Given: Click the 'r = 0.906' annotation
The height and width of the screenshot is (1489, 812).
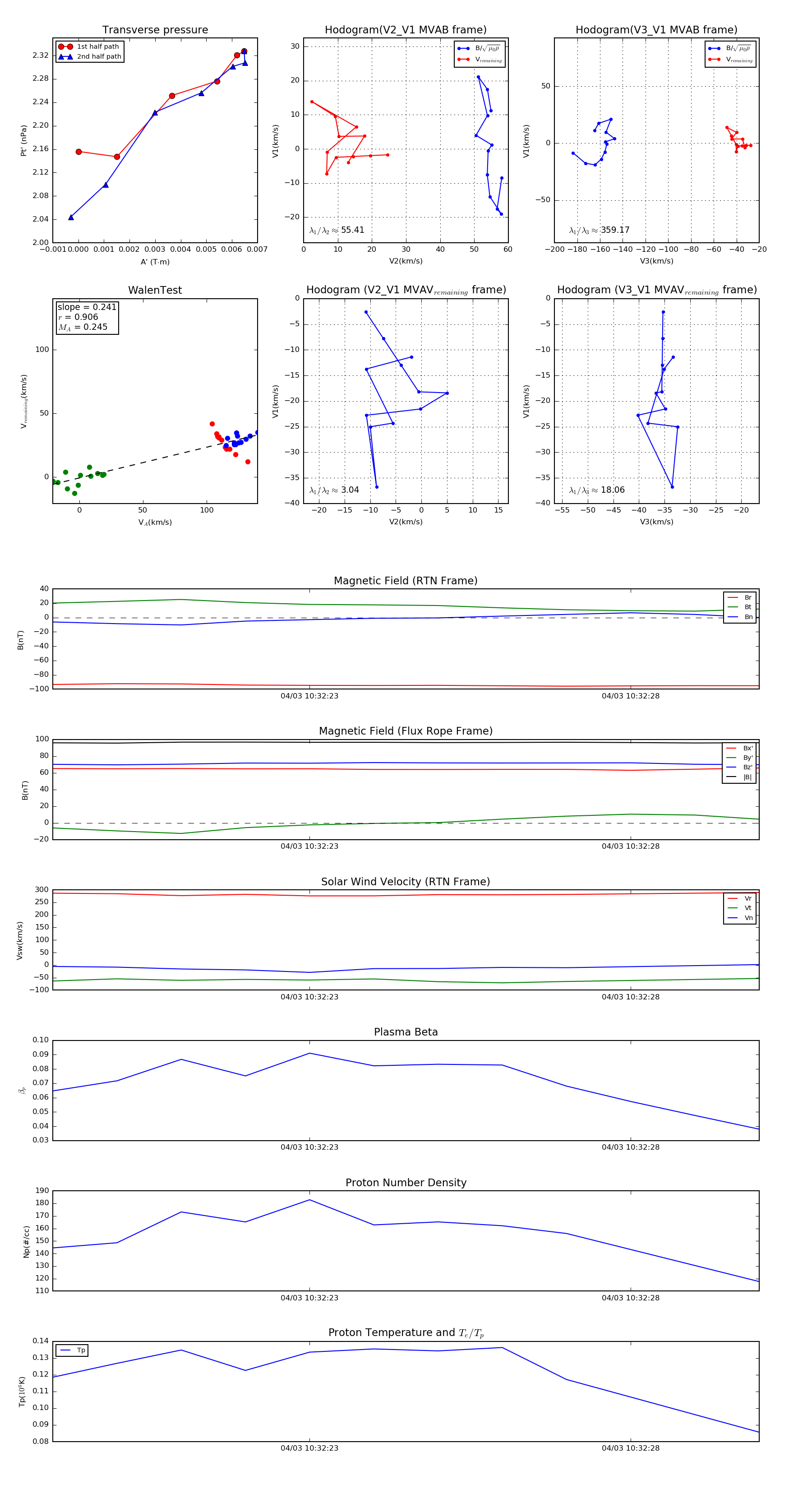Looking at the screenshot, I should pos(78,317).
